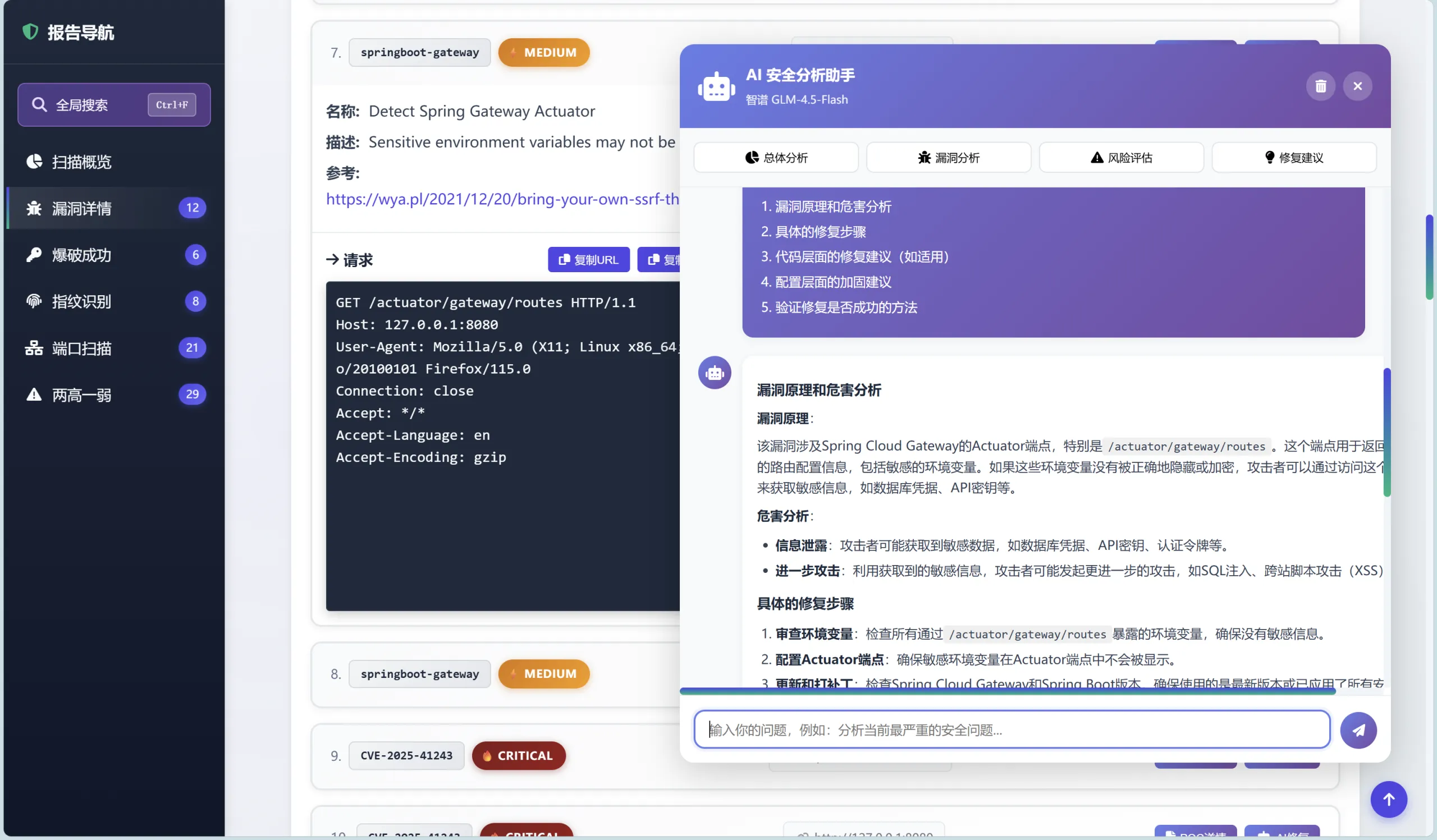The image size is (1437, 840).
Task: Select the fingerprint icon for 指纹识别
Action: click(x=34, y=301)
